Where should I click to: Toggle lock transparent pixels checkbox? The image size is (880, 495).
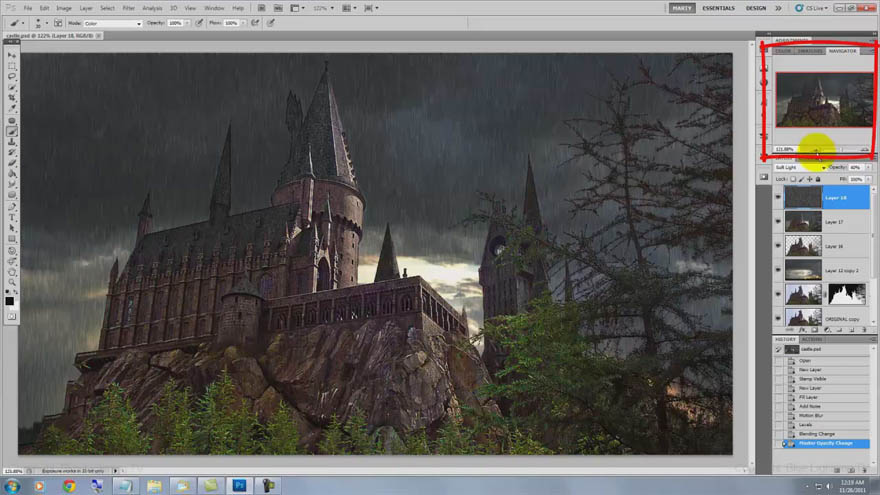tap(793, 179)
